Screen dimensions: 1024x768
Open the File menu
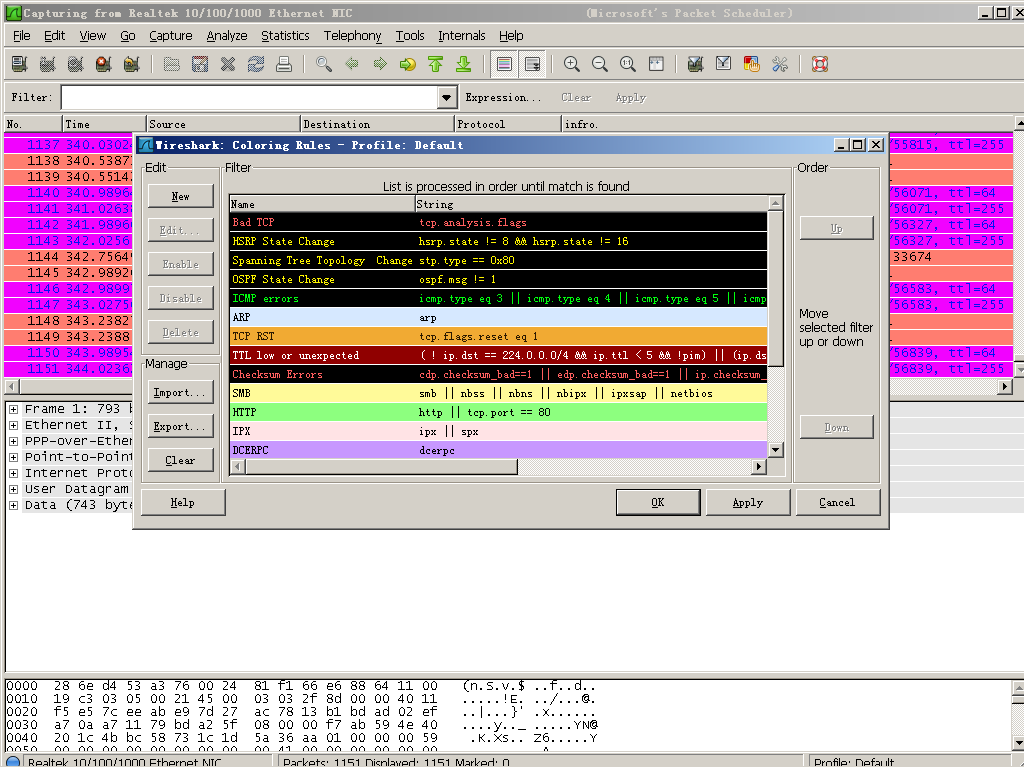22,36
